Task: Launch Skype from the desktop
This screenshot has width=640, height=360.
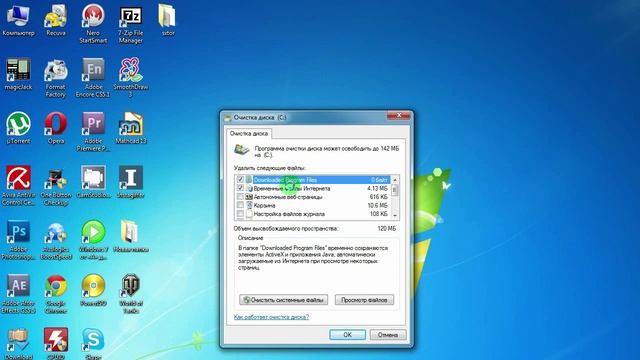Action: 93,343
